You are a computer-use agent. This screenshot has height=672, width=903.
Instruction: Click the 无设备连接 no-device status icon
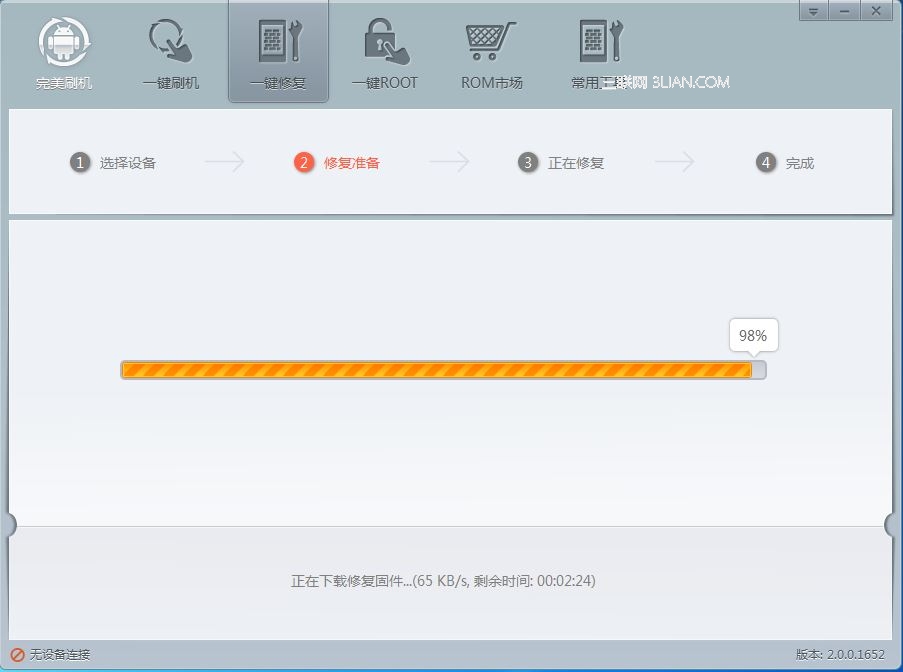coord(17,655)
